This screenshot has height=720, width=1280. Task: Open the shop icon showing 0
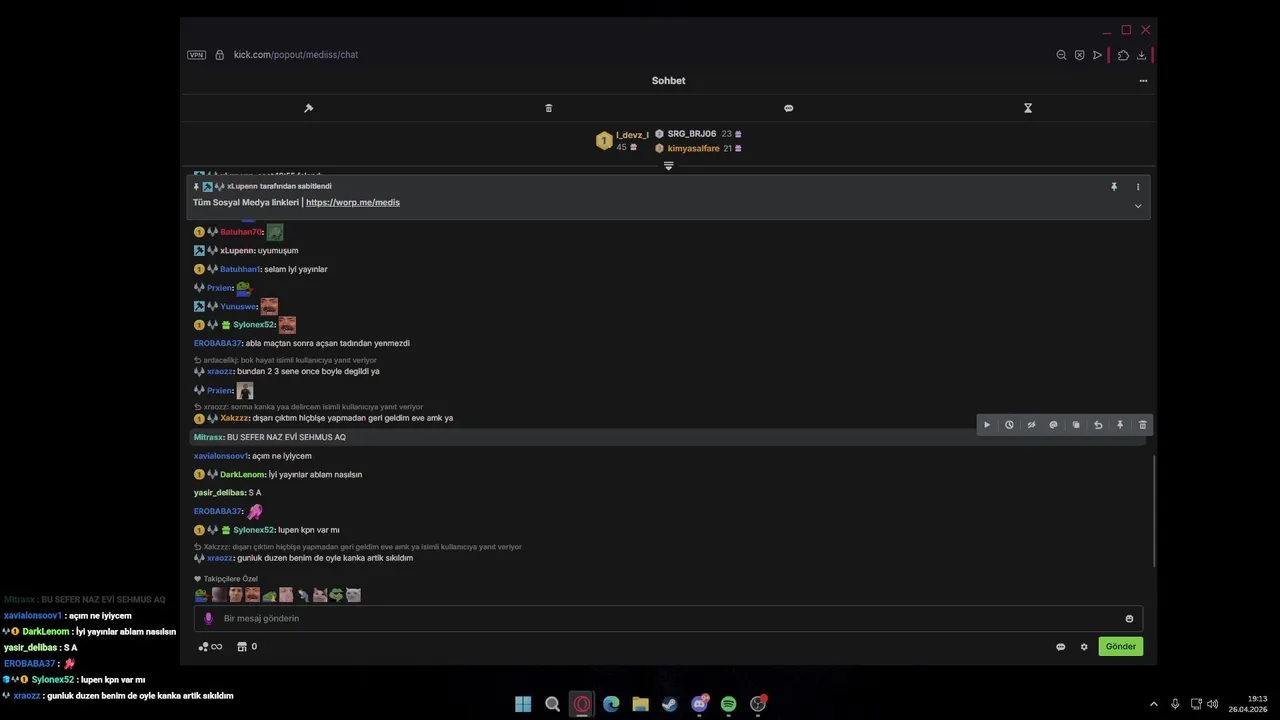pos(247,647)
